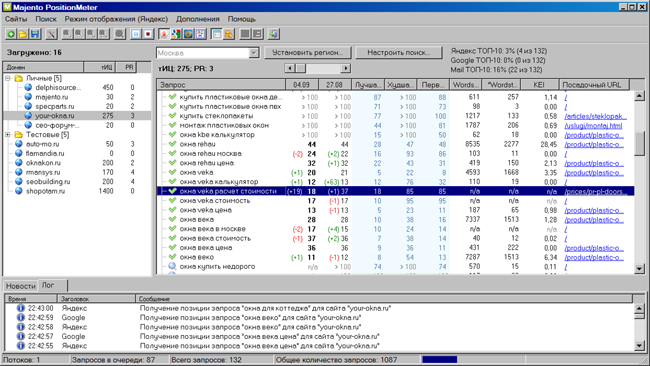Switch to the Лог tab
Screen dimensions: 650x366
52,286
